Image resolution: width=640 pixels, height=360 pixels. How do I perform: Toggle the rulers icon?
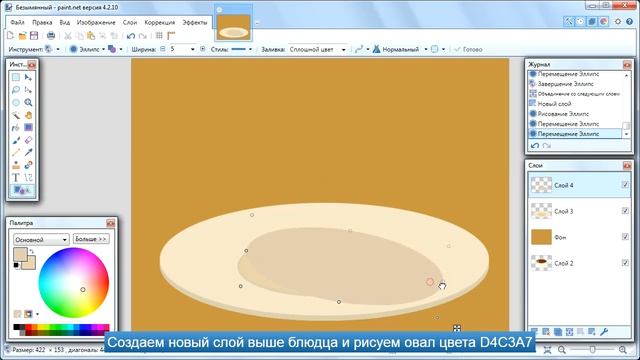click(x=171, y=36)
